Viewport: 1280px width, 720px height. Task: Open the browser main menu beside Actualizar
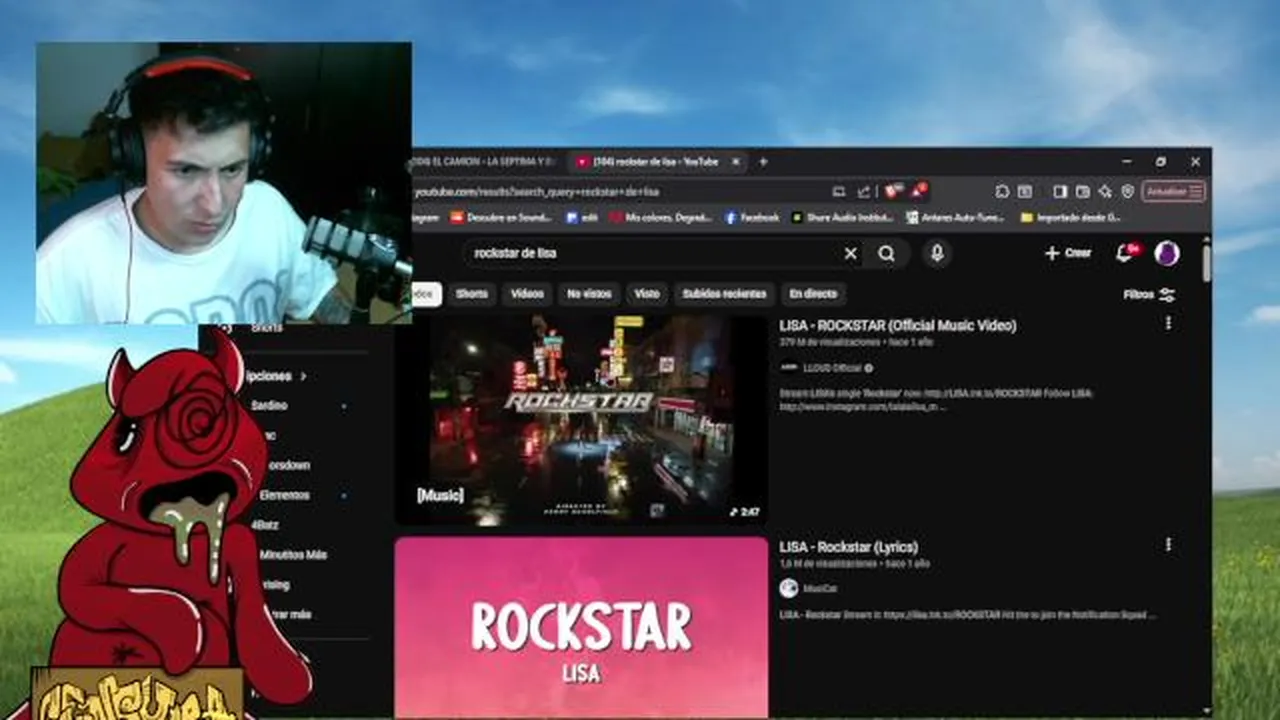pyautogui.click(x=1196, y=191)
